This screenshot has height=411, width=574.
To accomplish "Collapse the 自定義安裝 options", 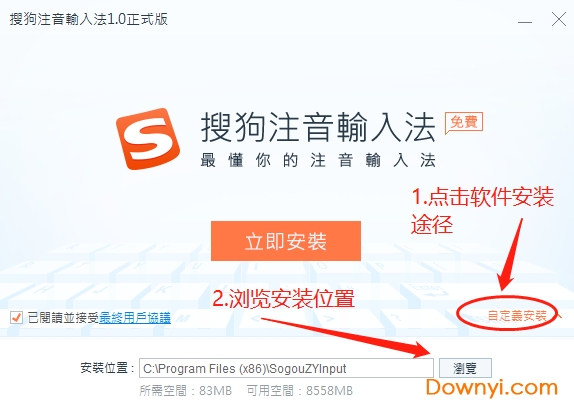I will (x=517, y=315).
